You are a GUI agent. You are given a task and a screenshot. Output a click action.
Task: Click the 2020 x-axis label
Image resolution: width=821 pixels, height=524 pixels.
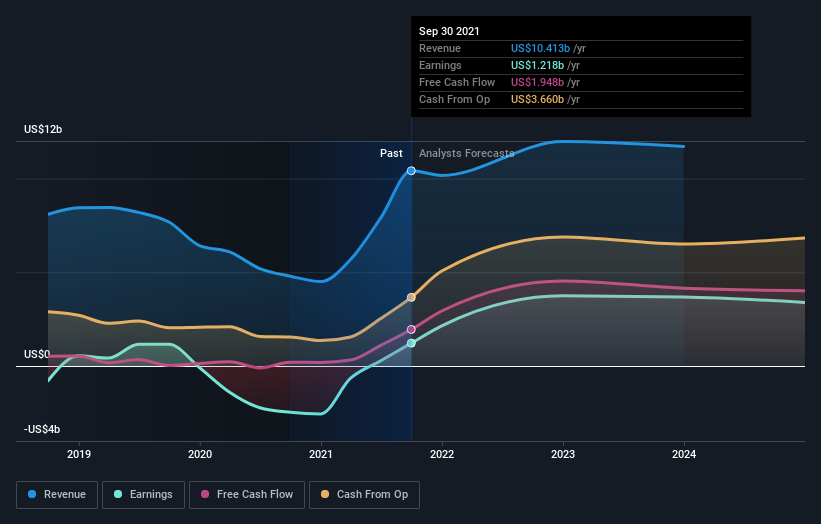click(x=200, y=454)
